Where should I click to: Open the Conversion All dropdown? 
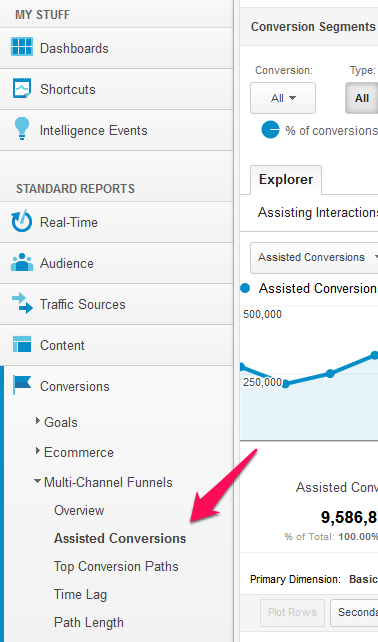pos(283,98)
